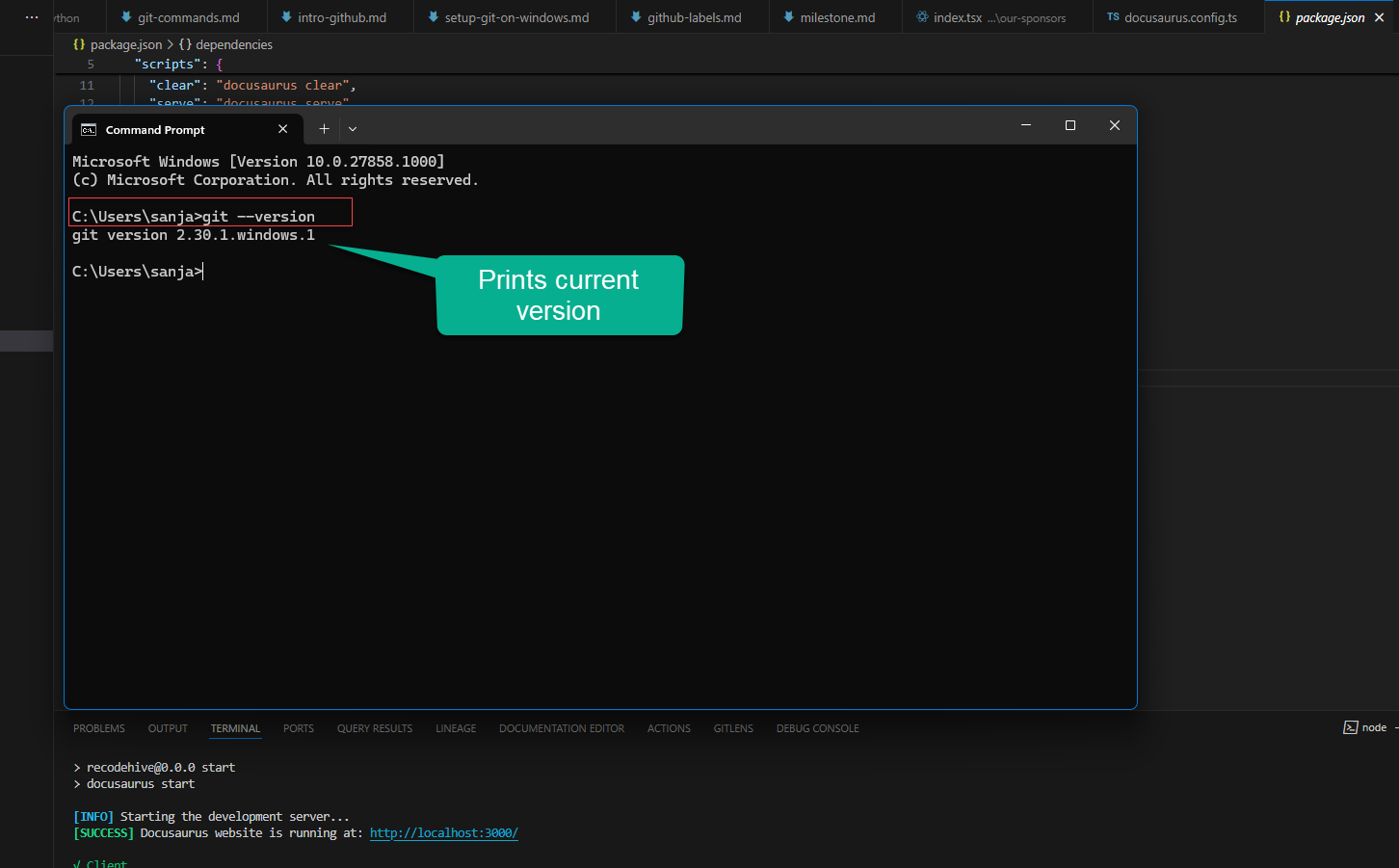Switch to intro-github.md tab
The width and height of the screenshot is (1399, 868).
tap(341, 17)
